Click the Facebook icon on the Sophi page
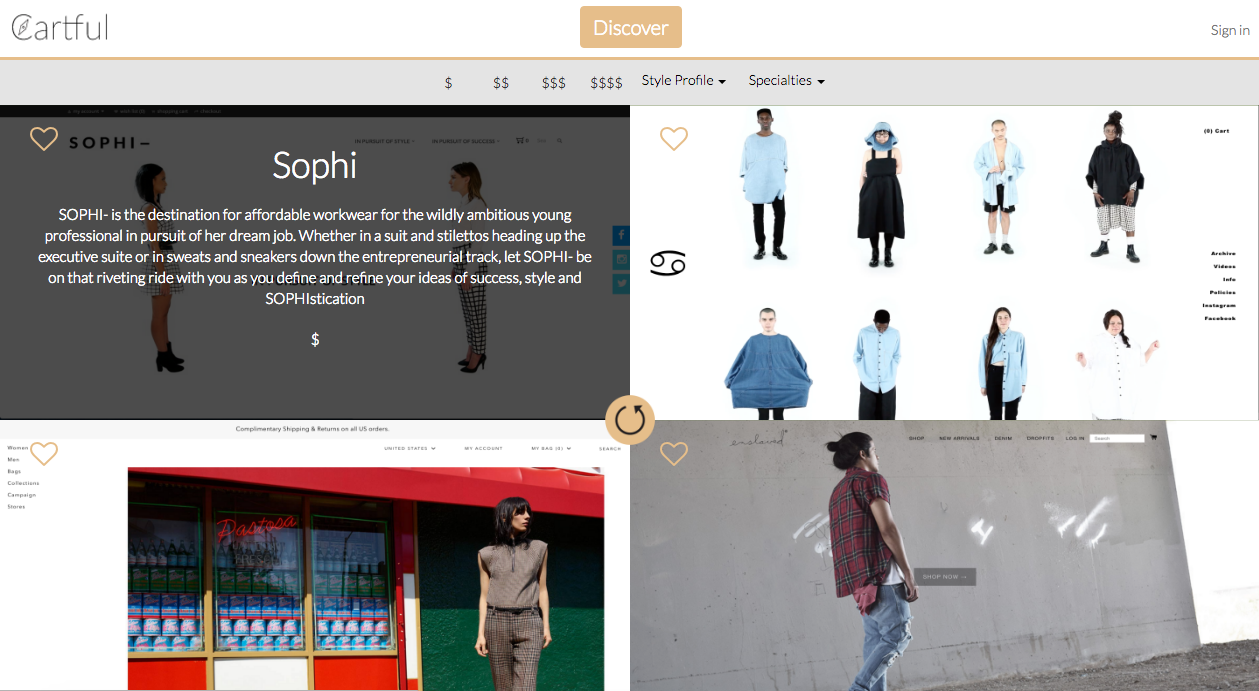The image size is (1259, 691). click(x=621, y=235)
